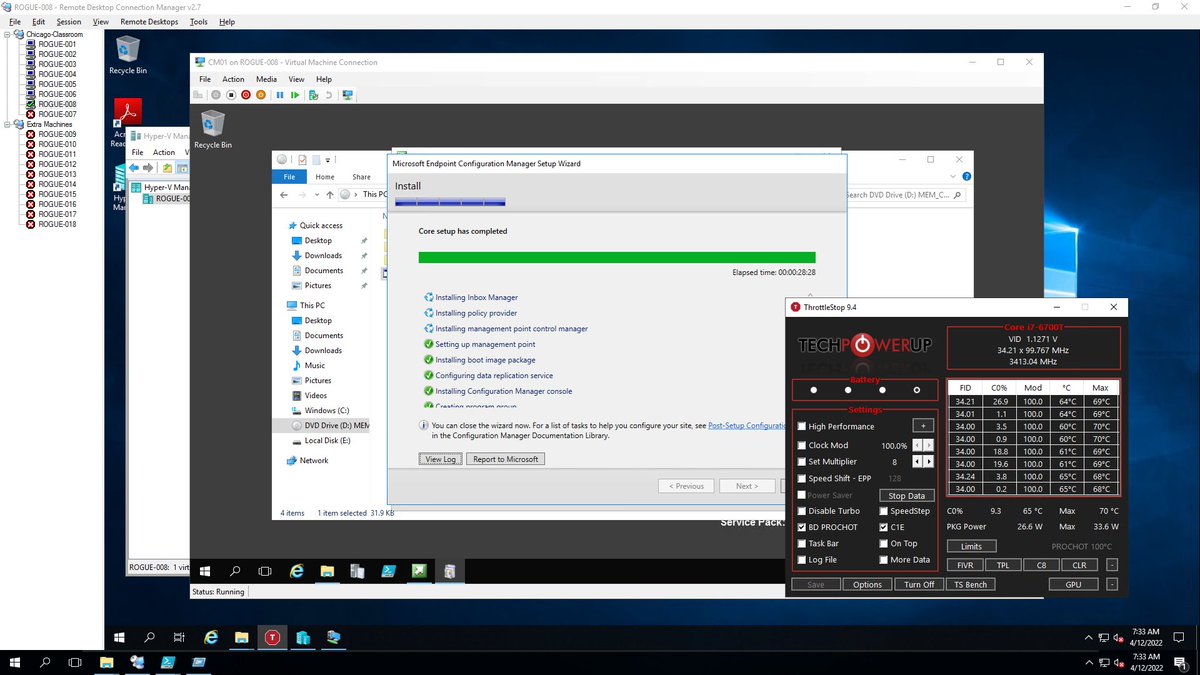
Task: Enable High Performance checkbox in ThrottleStop
Action: 802,427
